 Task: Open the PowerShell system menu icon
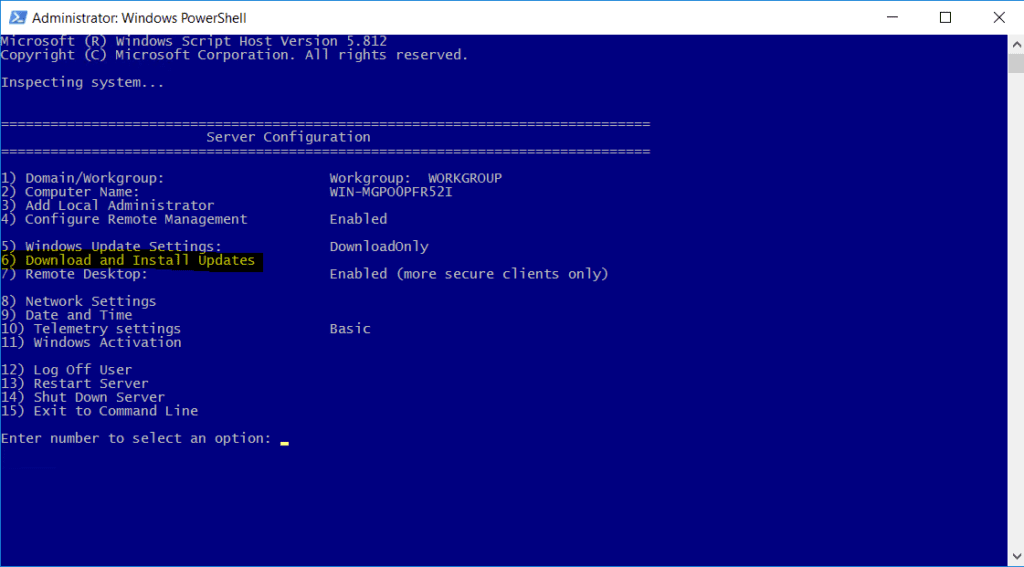click(16, 18)
